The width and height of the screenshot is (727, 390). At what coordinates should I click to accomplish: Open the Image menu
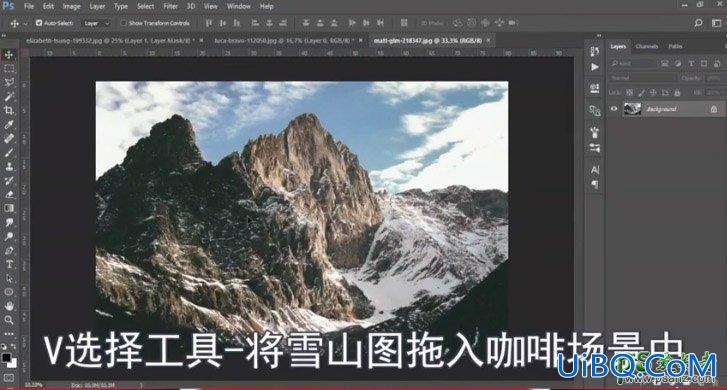tap(71, 6)
